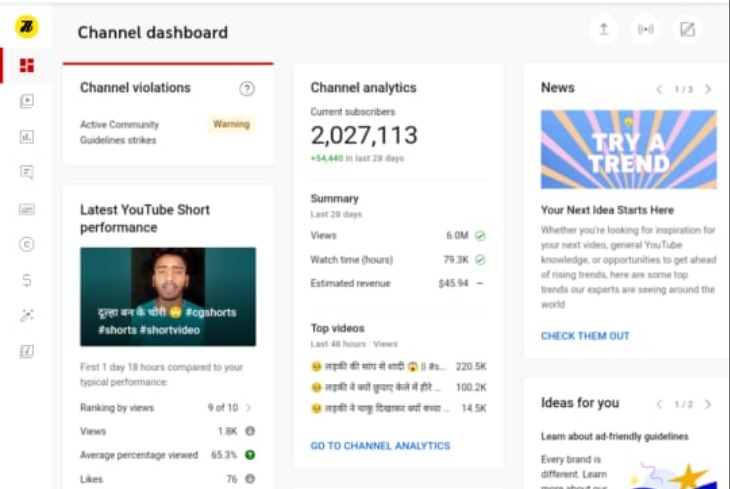The width and height of the screenshot is (730, 489).
Task: Open the Earn dollar icon in sidebar
Action: [27, 280]
